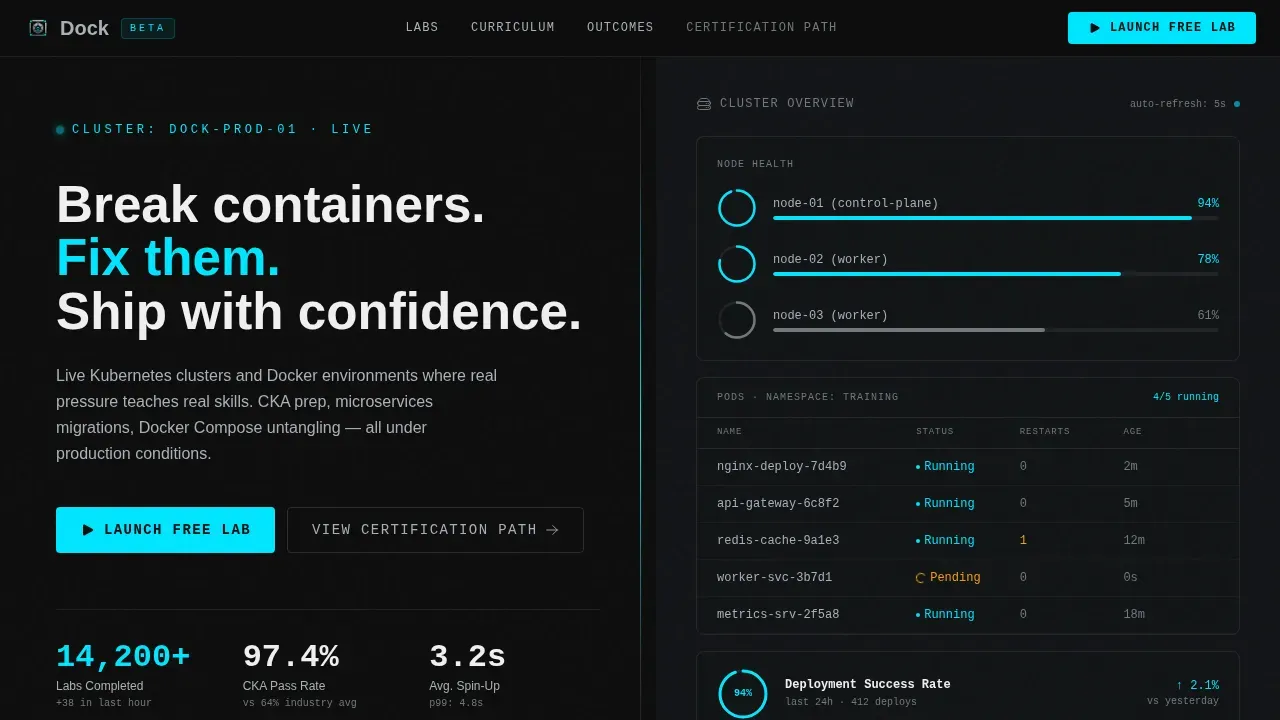Click the RESTARTS column header
The width and height of the screenshot is (1280, 720).
[x=1045, y=432]
